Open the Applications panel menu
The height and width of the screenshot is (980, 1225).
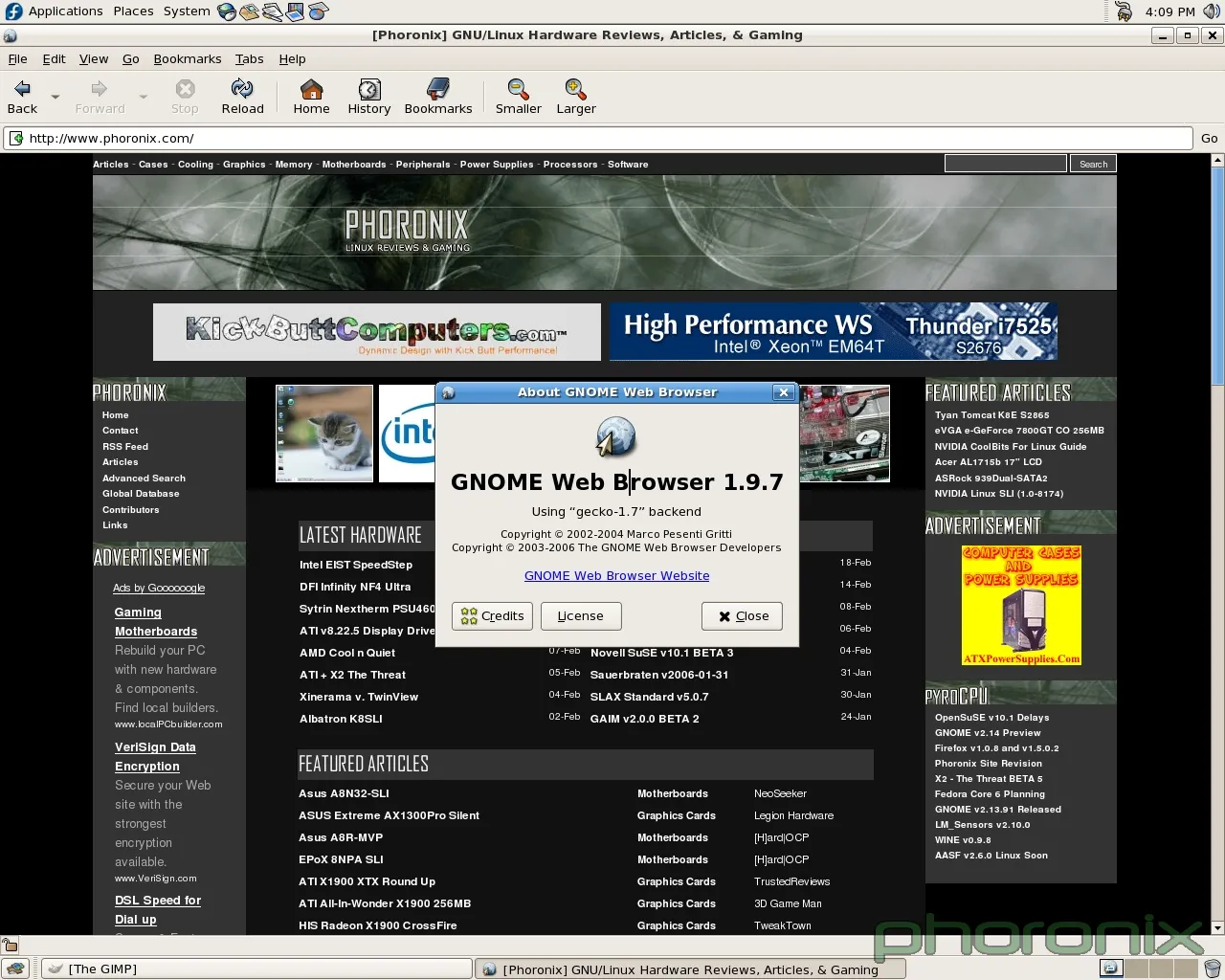[x=65, y=11]
